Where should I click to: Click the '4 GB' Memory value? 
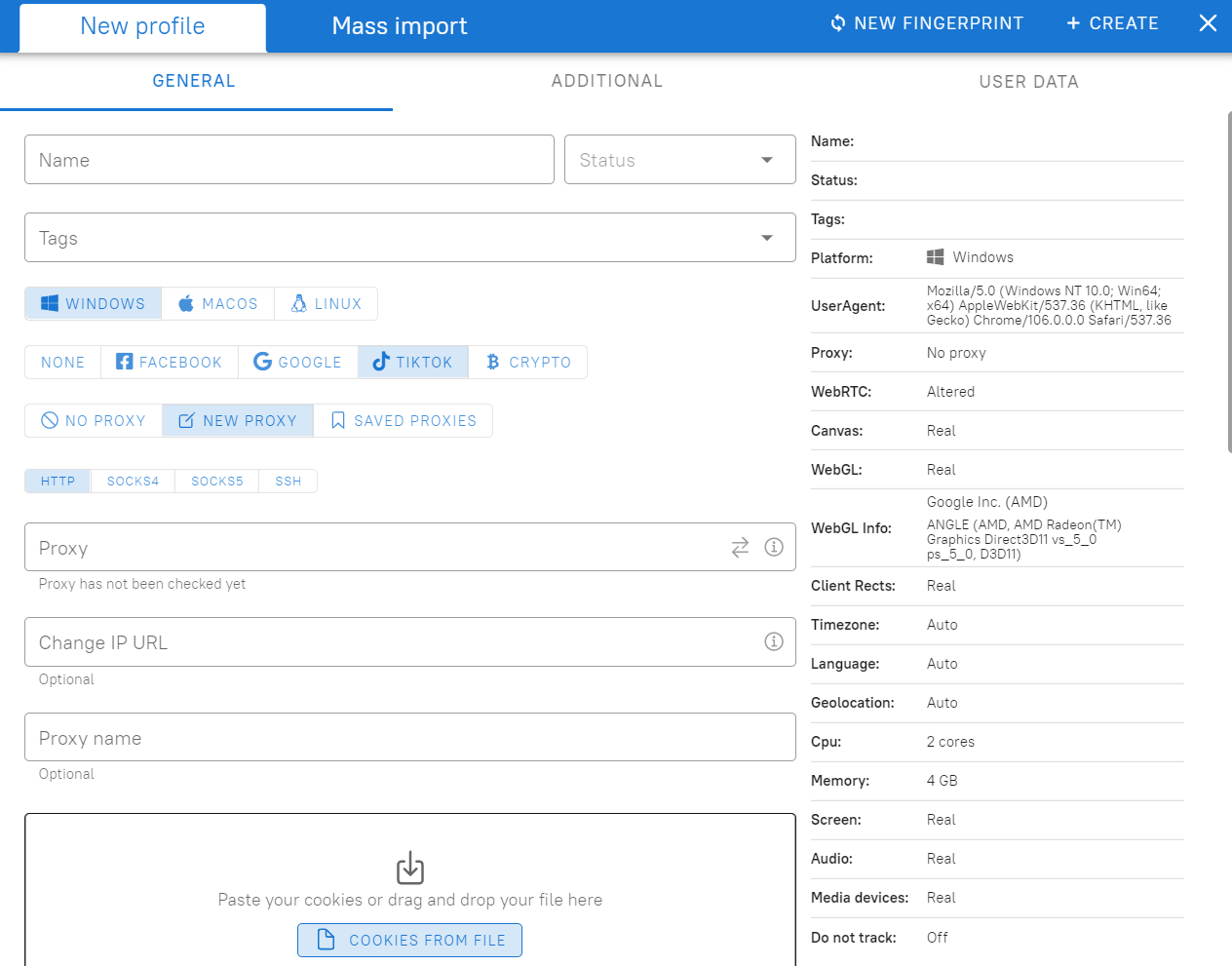pos(942,781)
